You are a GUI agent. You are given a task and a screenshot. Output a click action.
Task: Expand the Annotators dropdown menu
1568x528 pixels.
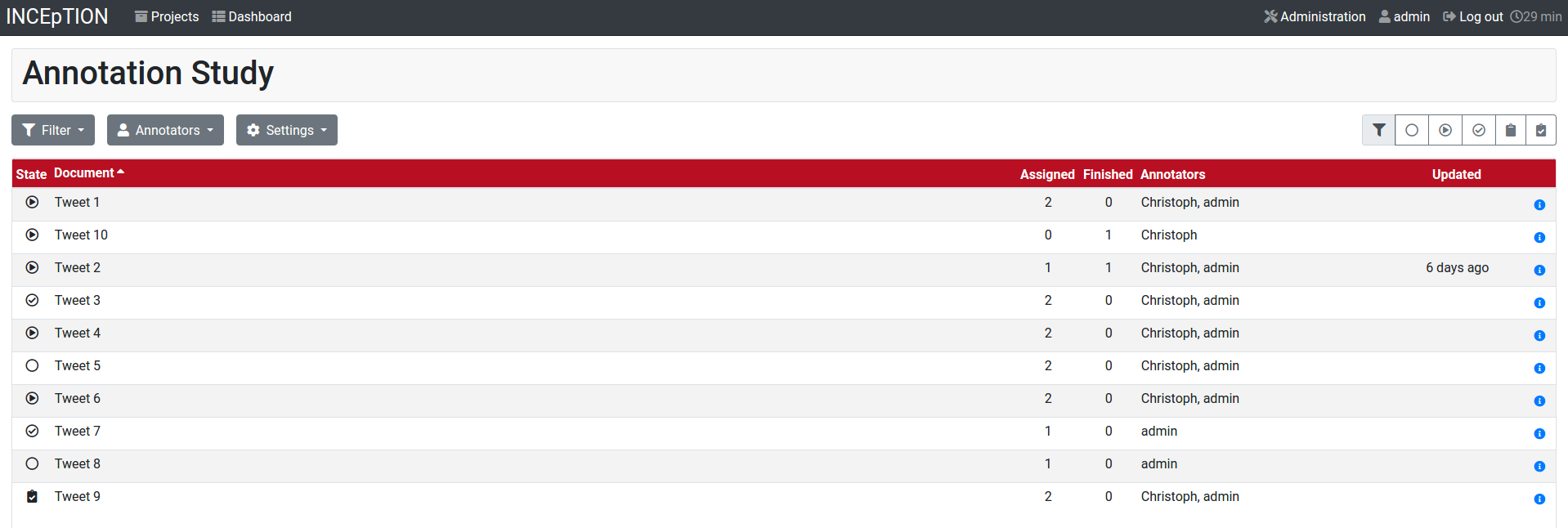tap(165, 130)
